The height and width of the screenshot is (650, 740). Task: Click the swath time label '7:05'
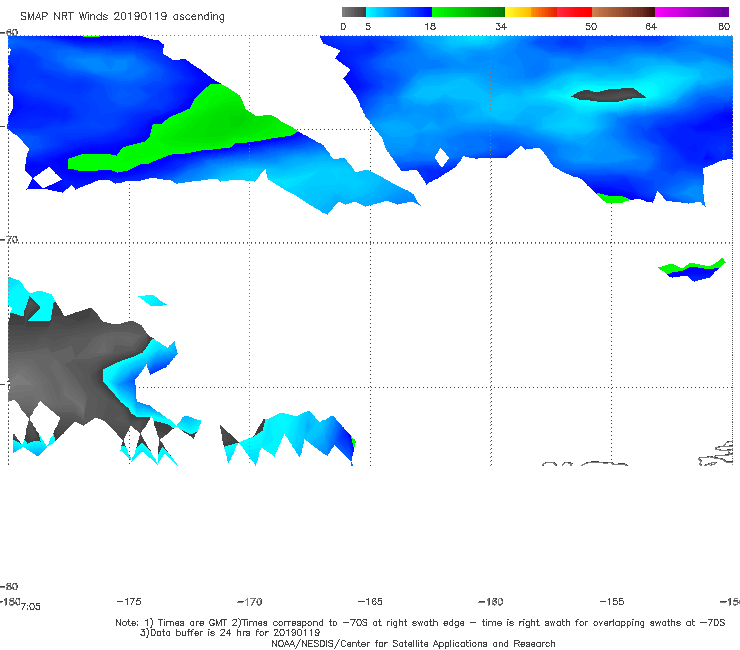pos(31,607)
